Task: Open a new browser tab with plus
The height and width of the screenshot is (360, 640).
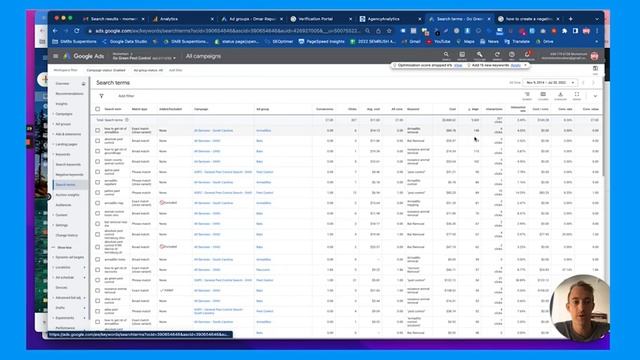Action: 571,19
